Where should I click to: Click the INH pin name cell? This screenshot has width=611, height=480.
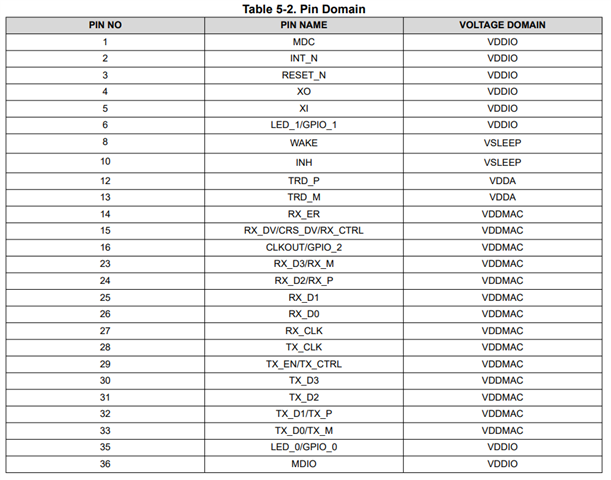304,161
